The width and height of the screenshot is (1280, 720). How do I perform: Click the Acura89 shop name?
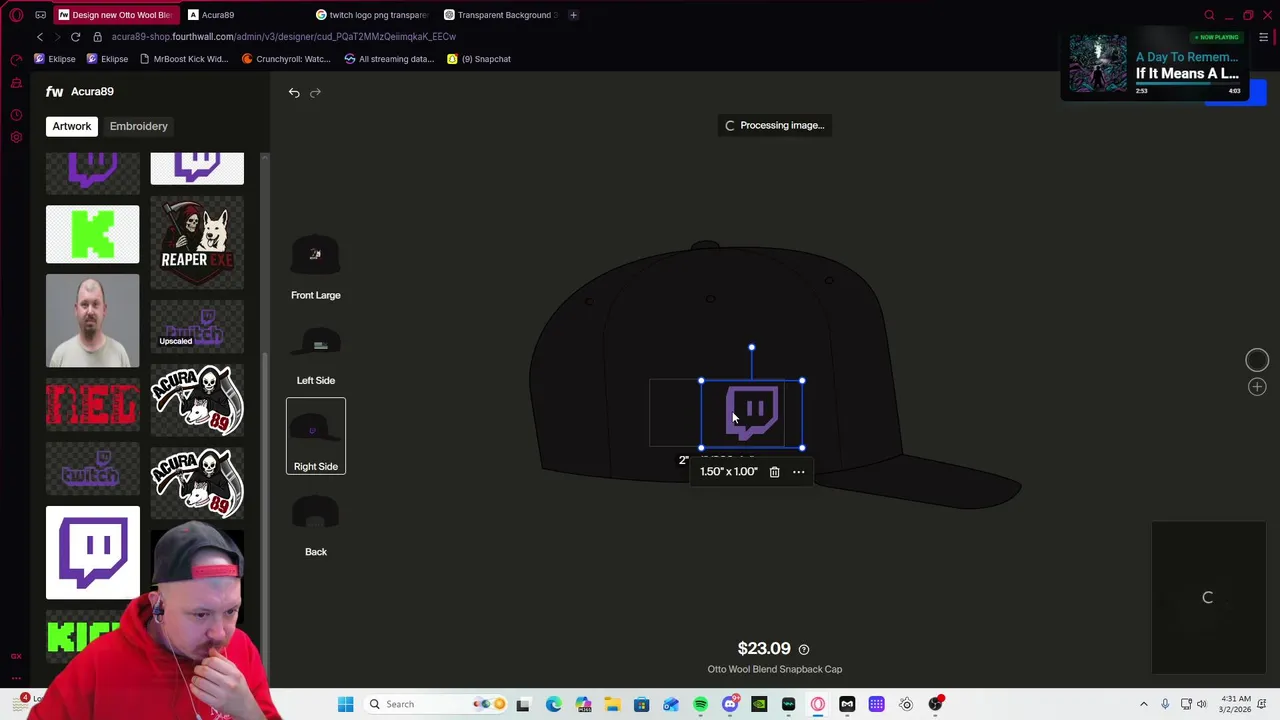(92, 91)
